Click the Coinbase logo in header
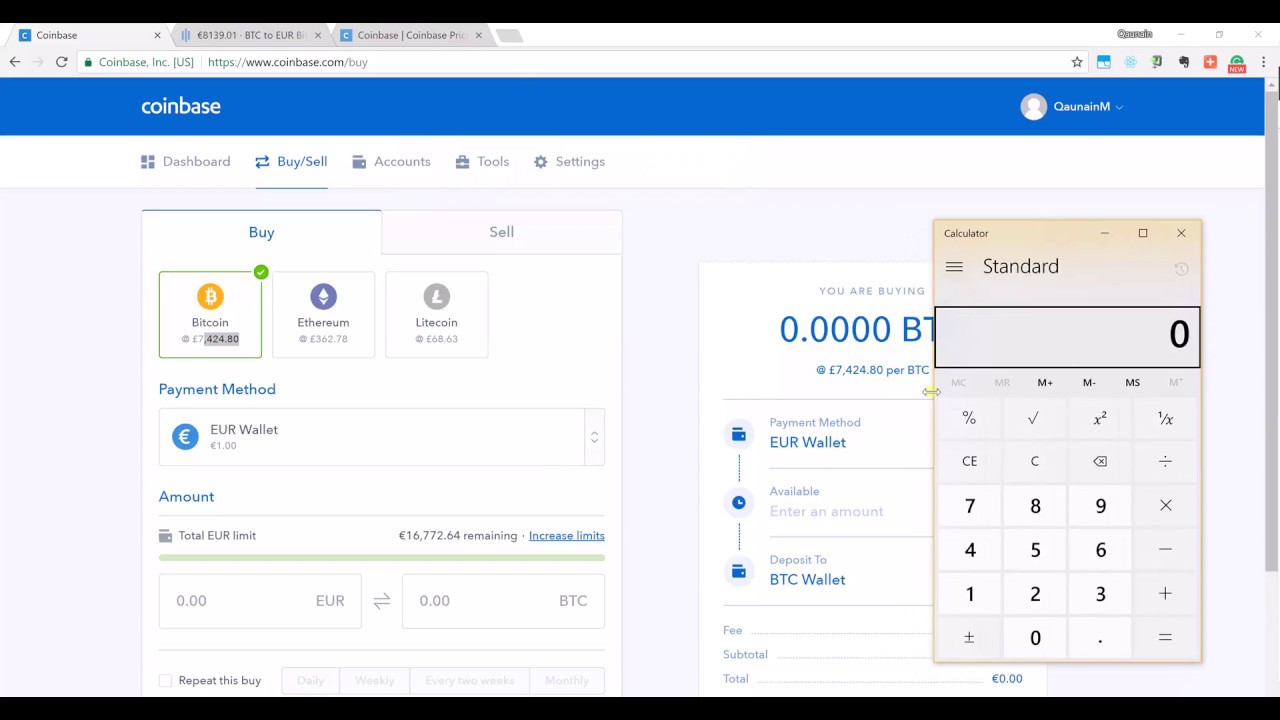Image resolution: width=1280 pixels, height=720 pixels. [181, 106]
